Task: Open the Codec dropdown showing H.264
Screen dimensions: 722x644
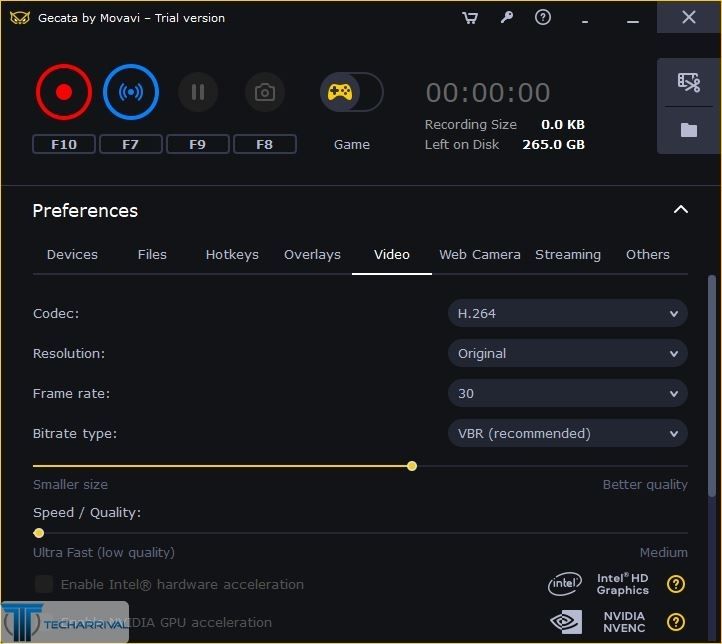Action: click(x=568, y=313)
